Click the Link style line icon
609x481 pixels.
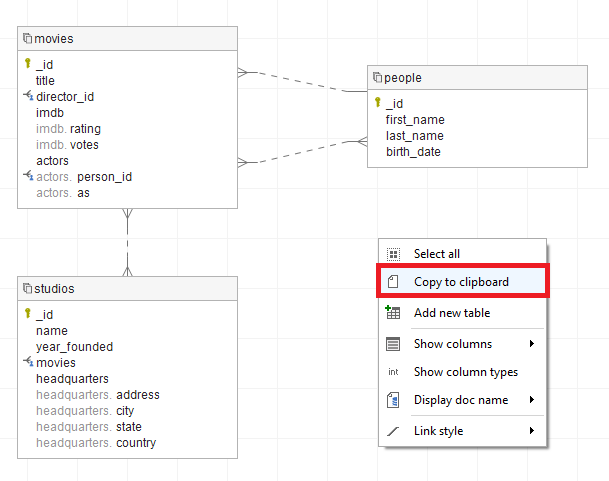pyautogui.click(x=393, y=431)
